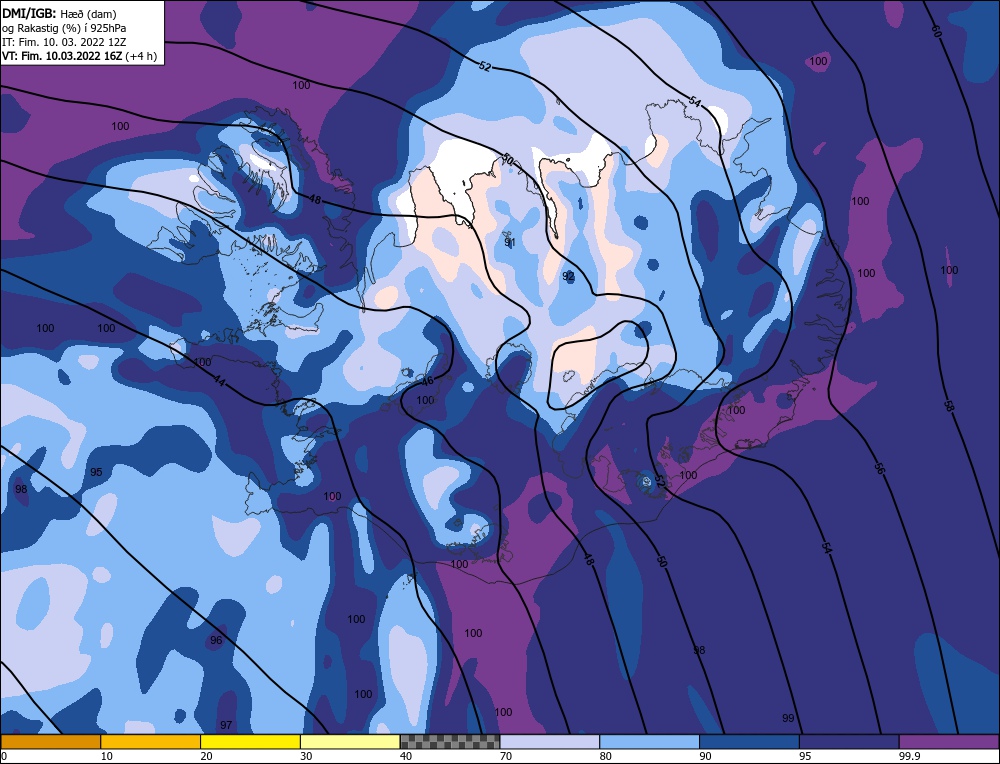The height and width of the screenshot is (764, 1000).
Task: Click the '90' legend scale label
Action: (705, 756)
